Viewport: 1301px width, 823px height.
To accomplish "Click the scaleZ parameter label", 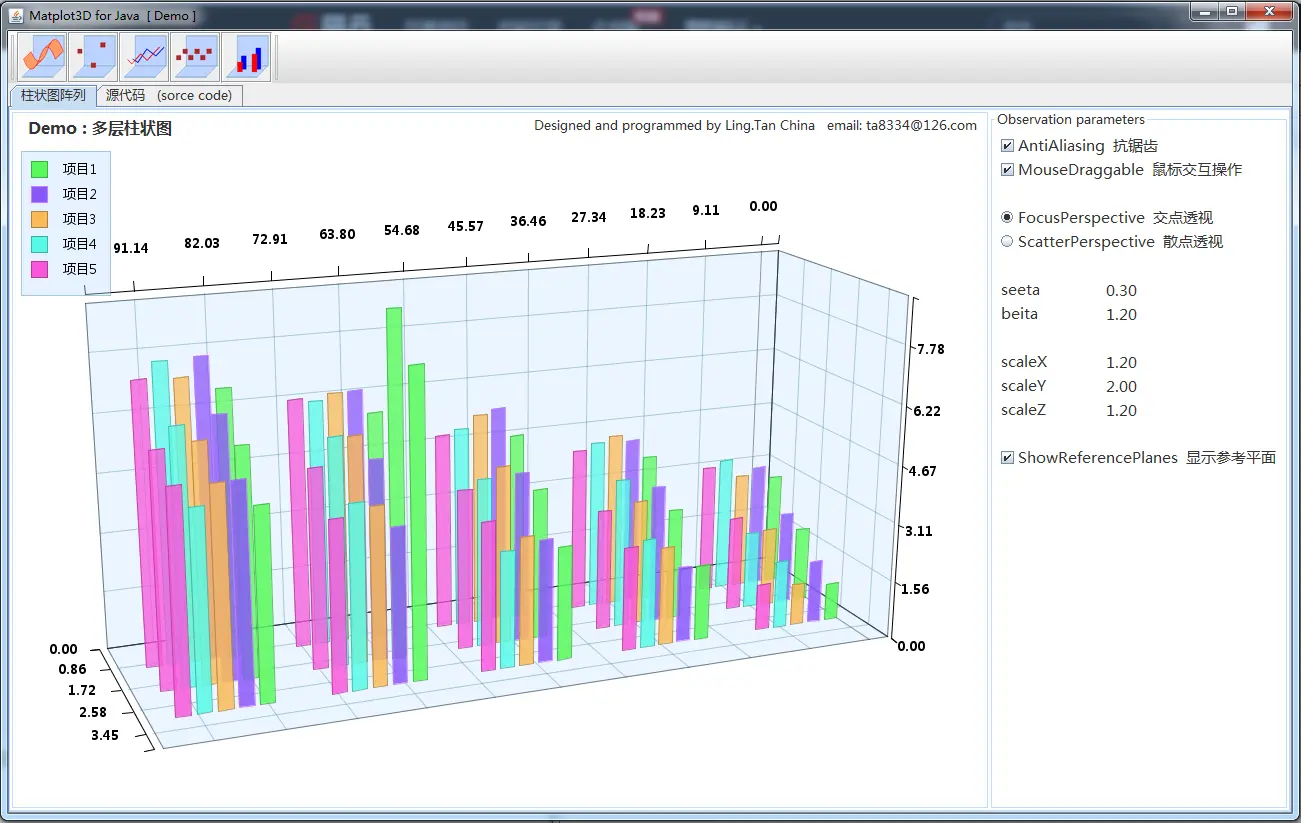I will [1024, 411].
